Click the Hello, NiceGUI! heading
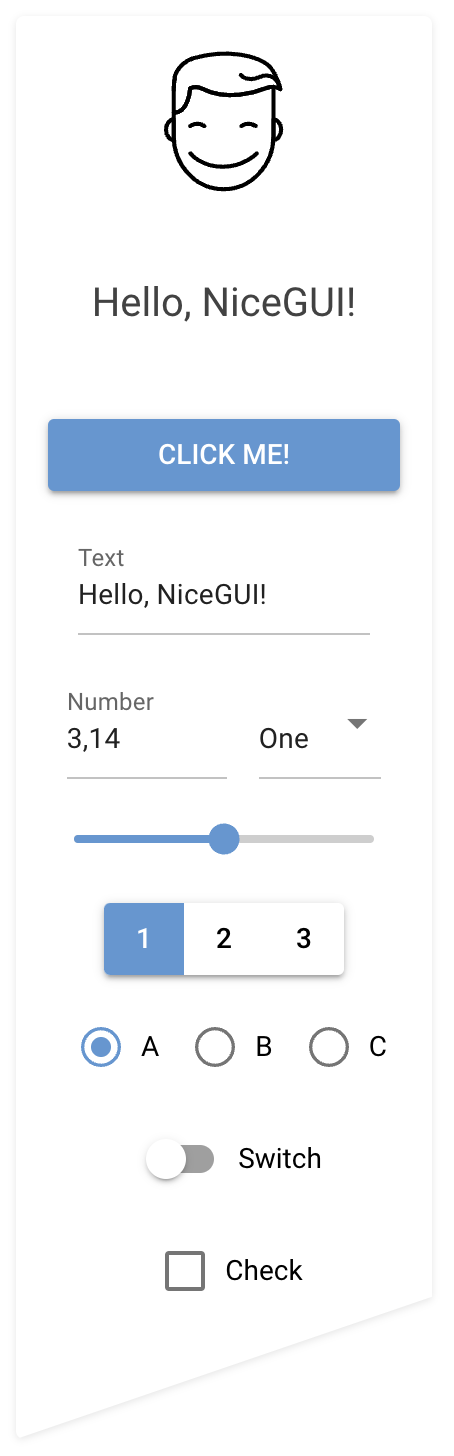 click(224, 303)
